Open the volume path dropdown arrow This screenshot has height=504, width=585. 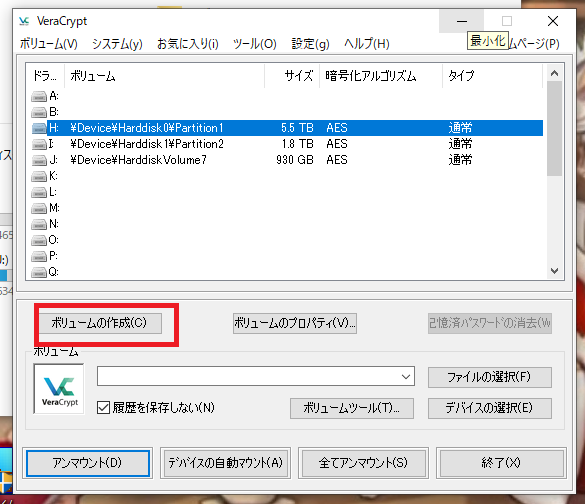pyautogui.click(x=406, y=376)
